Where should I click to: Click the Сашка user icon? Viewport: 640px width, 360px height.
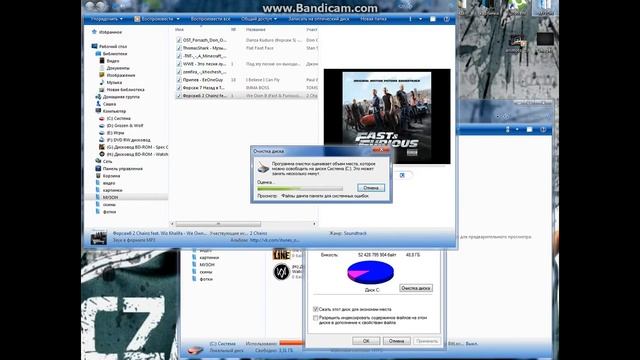[x=98, y=104]
